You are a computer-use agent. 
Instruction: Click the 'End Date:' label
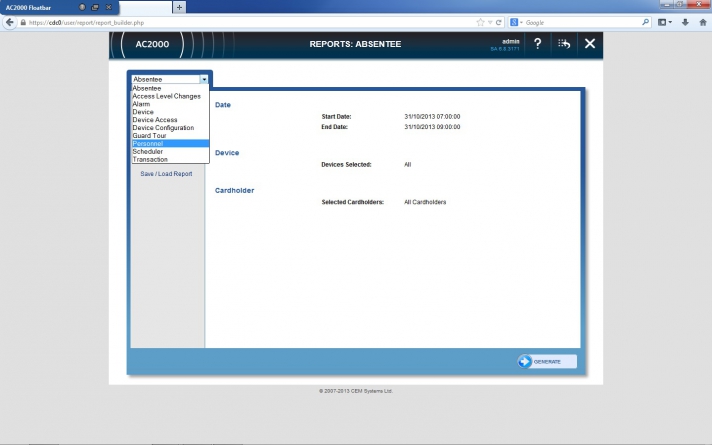(x=334, y=127)
